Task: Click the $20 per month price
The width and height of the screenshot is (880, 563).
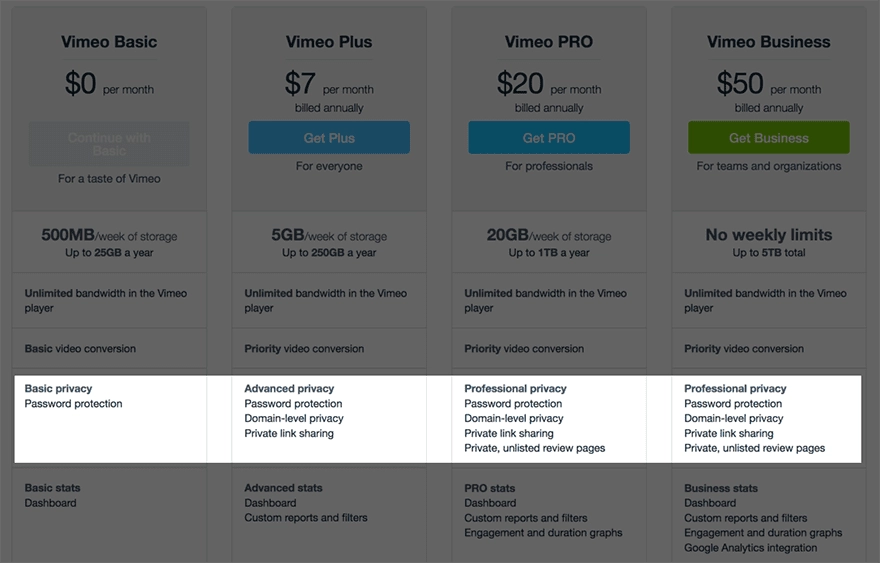Action: pos(548,84)
